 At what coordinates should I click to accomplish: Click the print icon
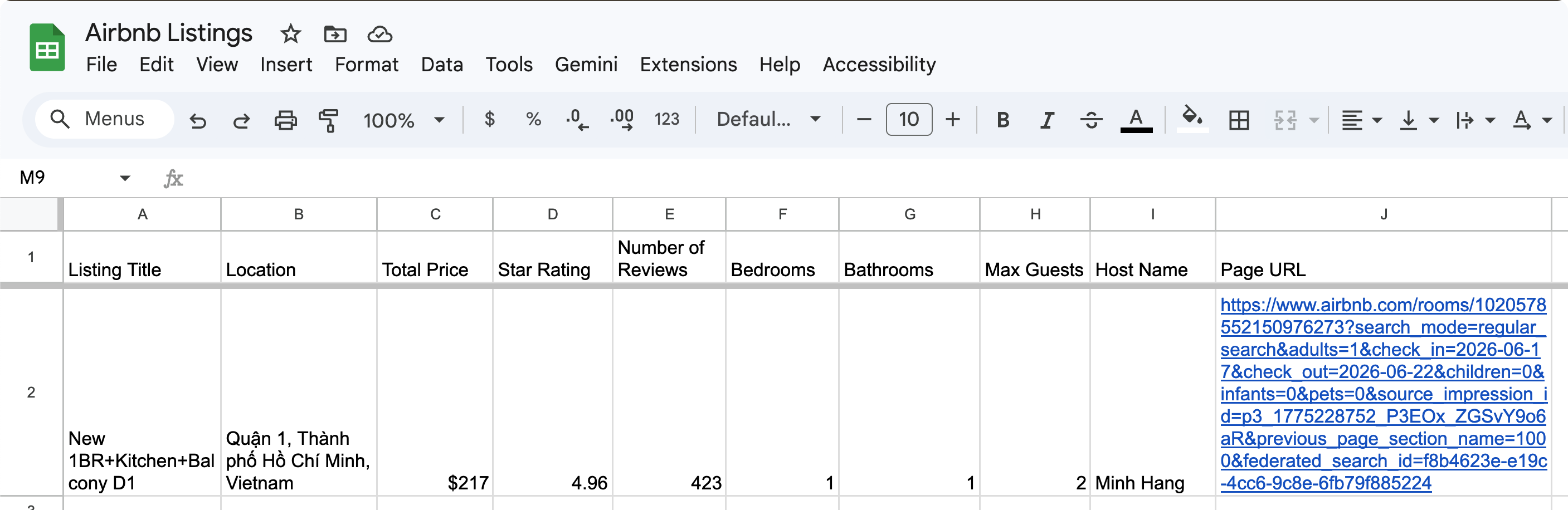[285, 120]
